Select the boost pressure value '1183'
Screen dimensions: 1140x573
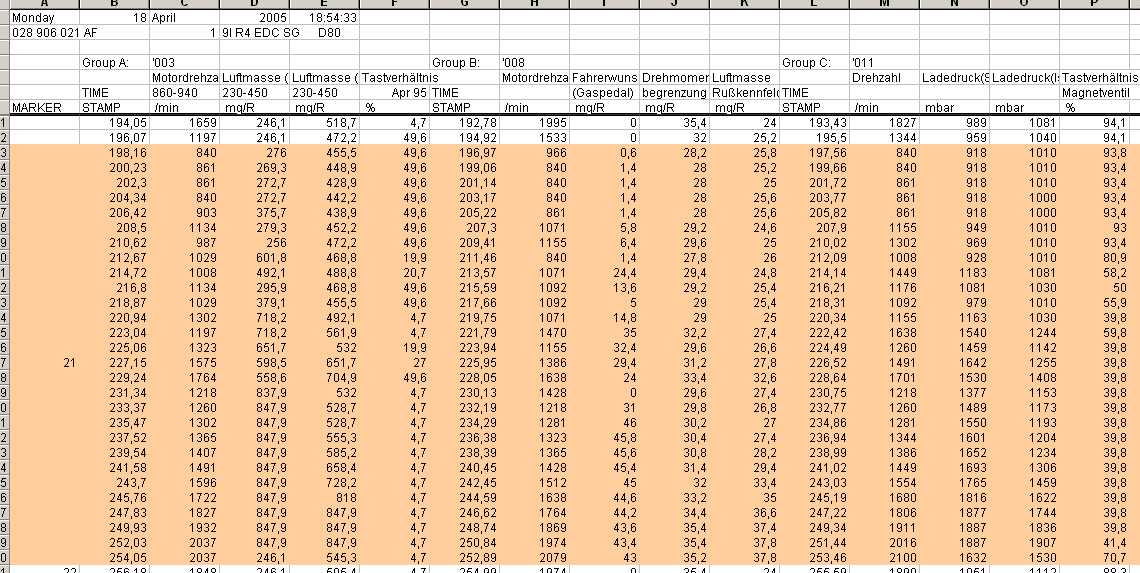954,273
